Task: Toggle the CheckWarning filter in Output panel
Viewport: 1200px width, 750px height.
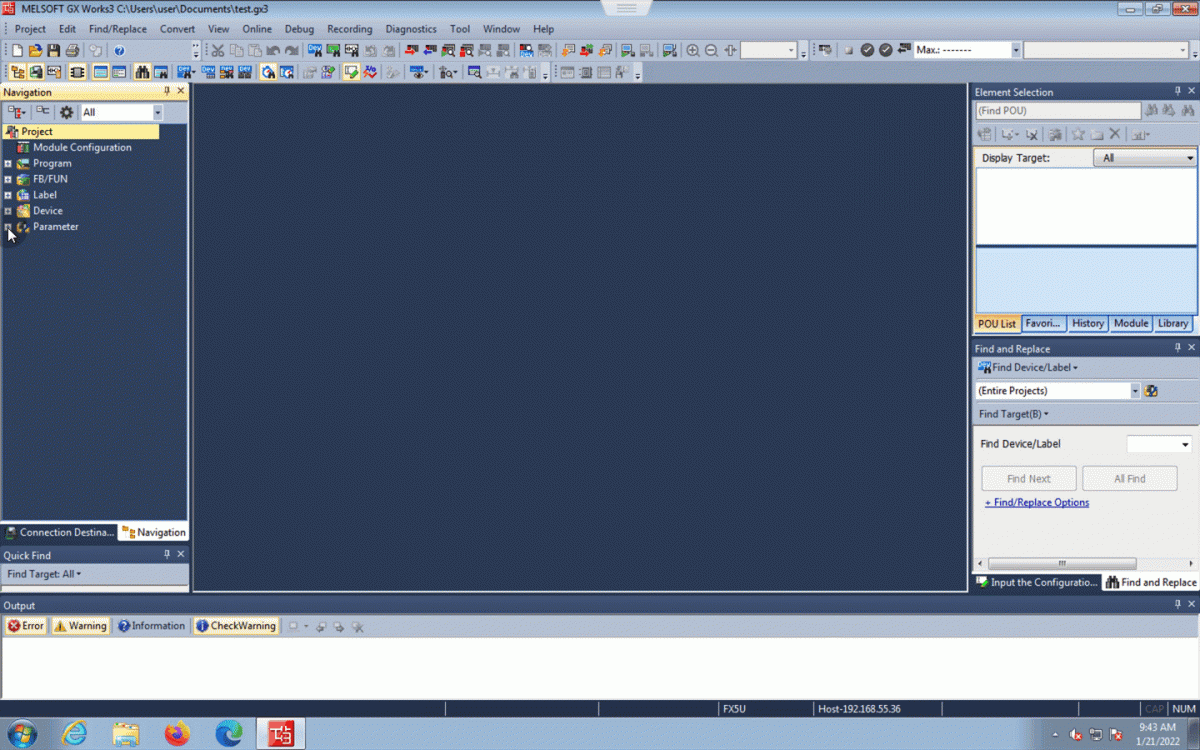Action: 235,626
